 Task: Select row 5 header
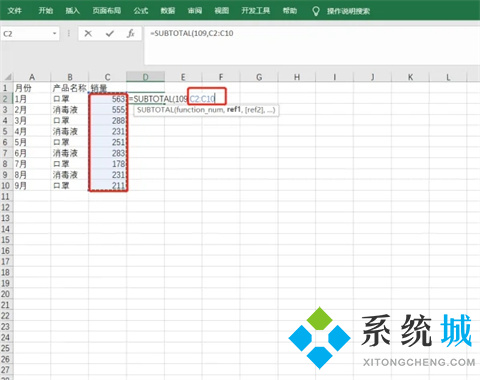(6, 131)
